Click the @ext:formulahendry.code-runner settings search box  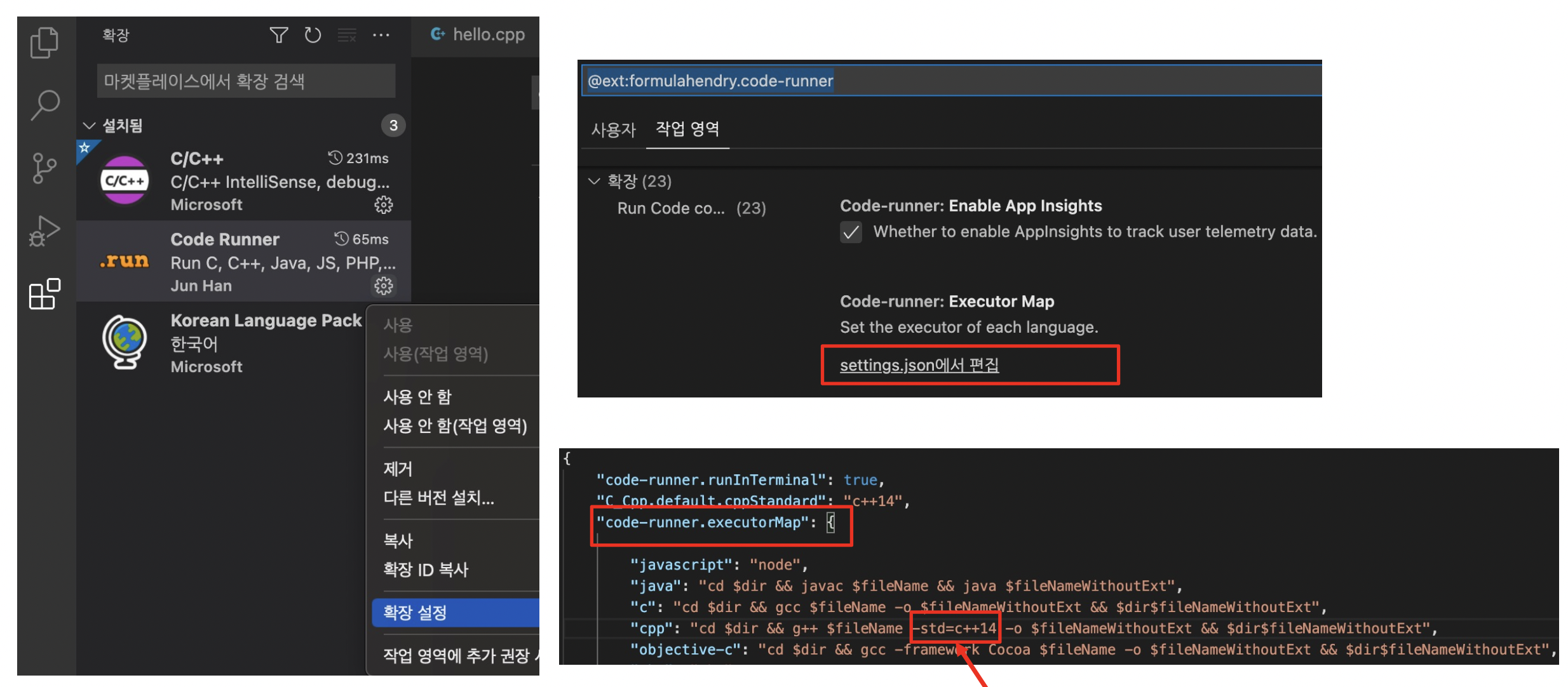tap(951, 81)
